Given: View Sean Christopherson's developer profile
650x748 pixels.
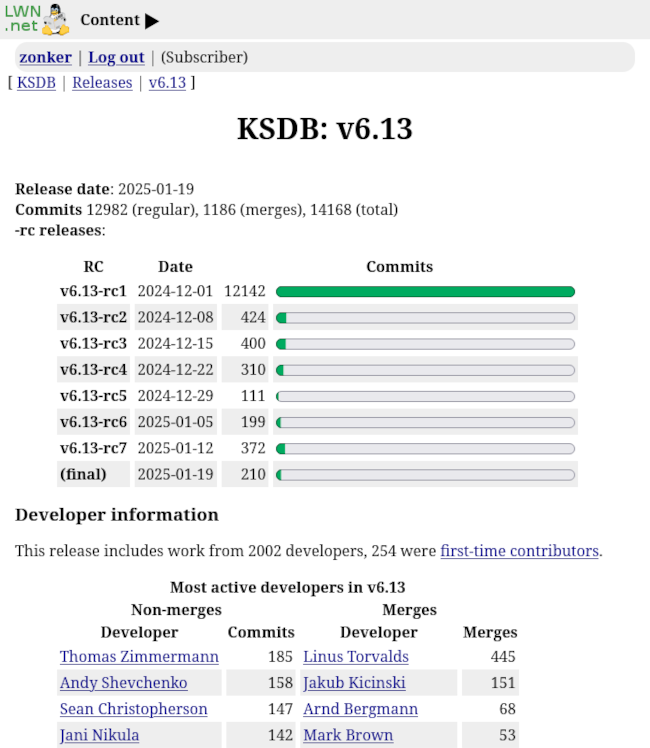Looking at the screenshot, I should (133, 709).
